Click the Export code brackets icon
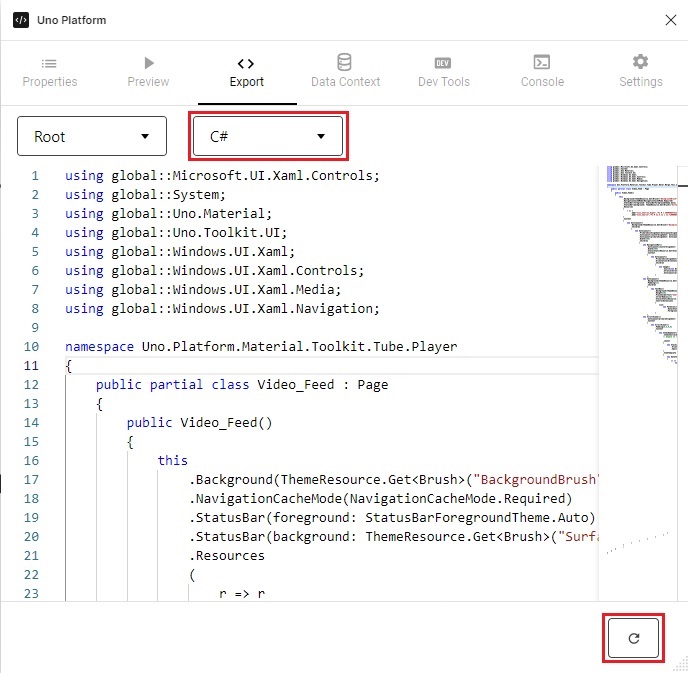 tap(246, 63)
